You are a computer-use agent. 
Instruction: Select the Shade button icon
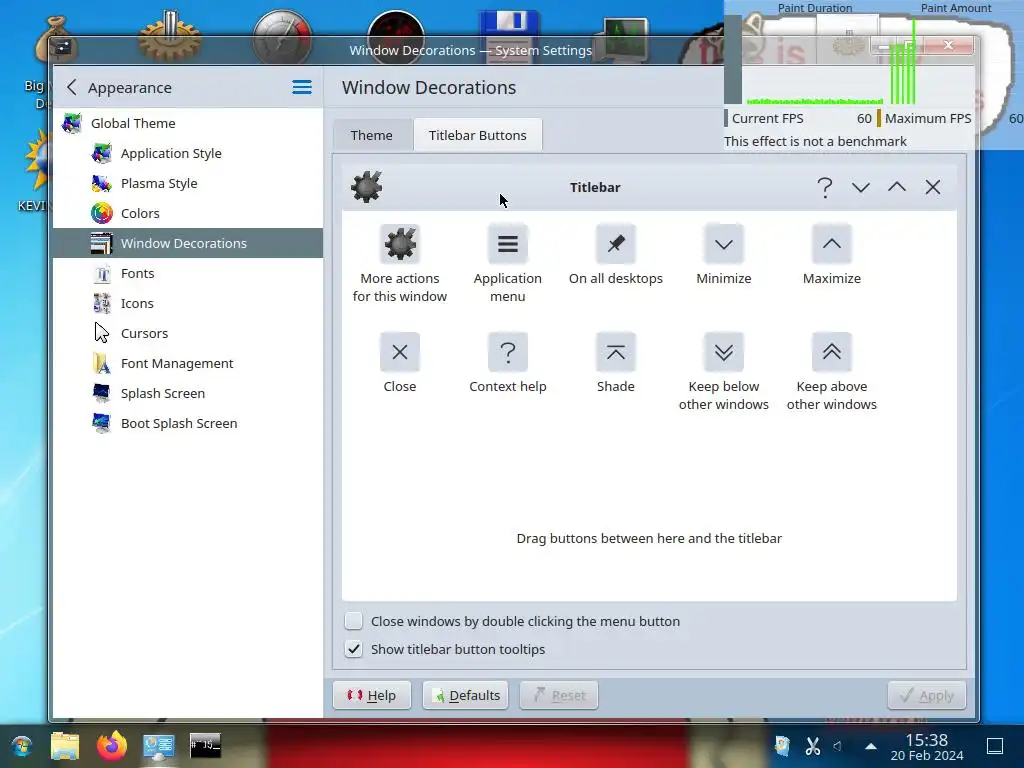tap(615, 352)
